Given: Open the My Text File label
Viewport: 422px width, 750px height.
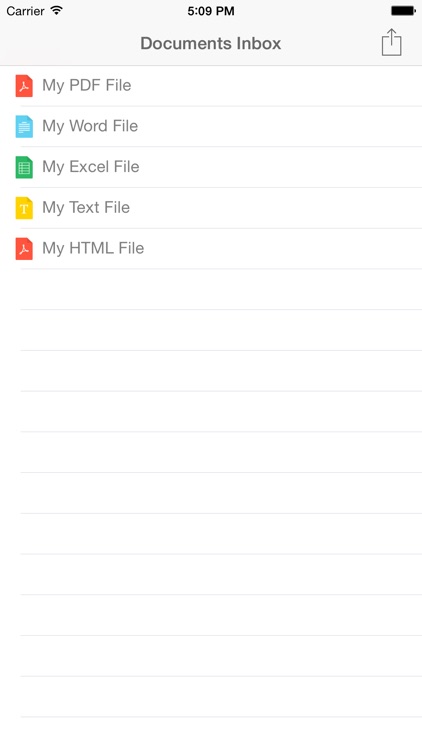Looking at the screenshot, I should tap(86, 208).
